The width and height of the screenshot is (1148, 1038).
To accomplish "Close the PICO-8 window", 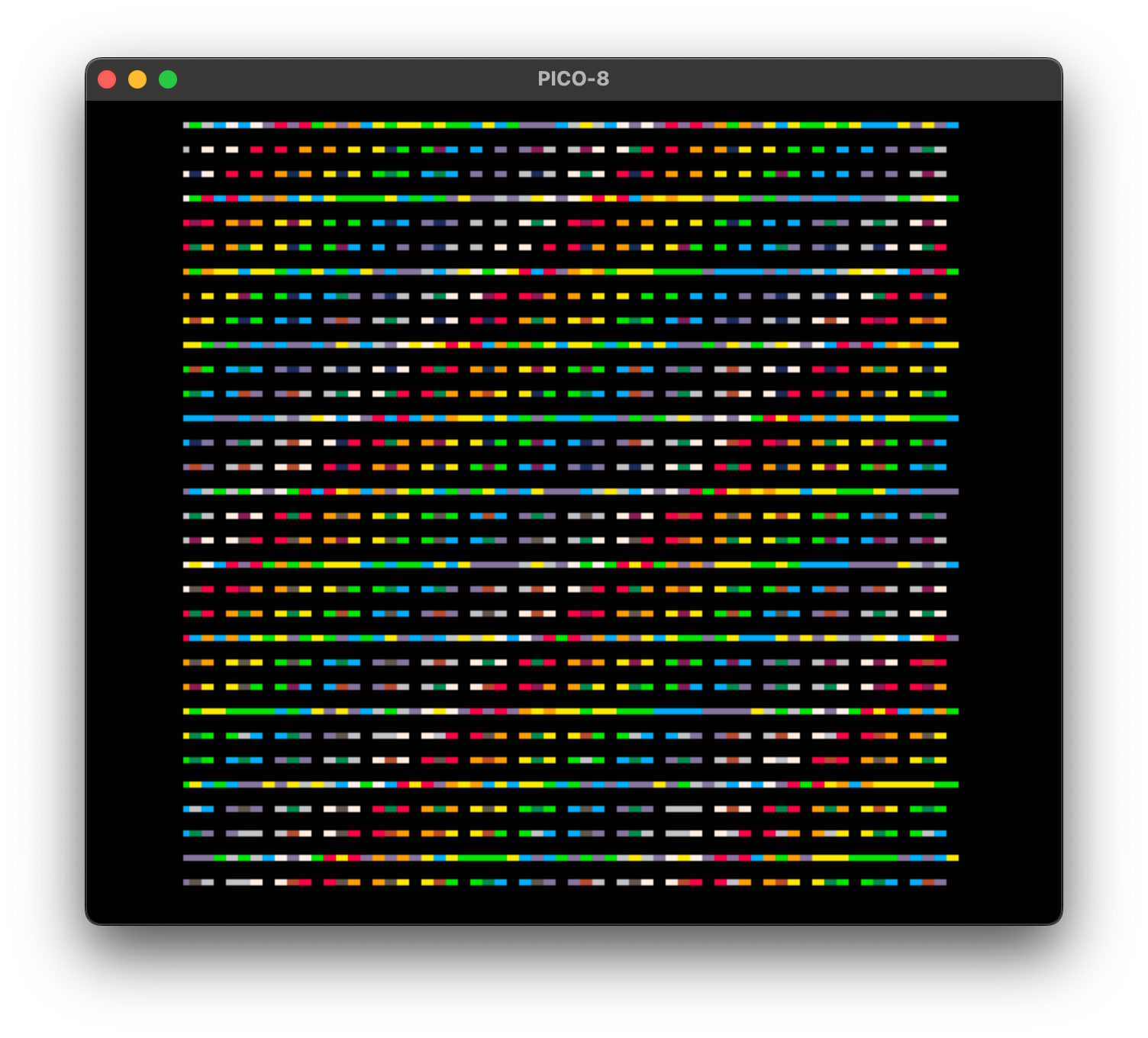I will 107,79.
